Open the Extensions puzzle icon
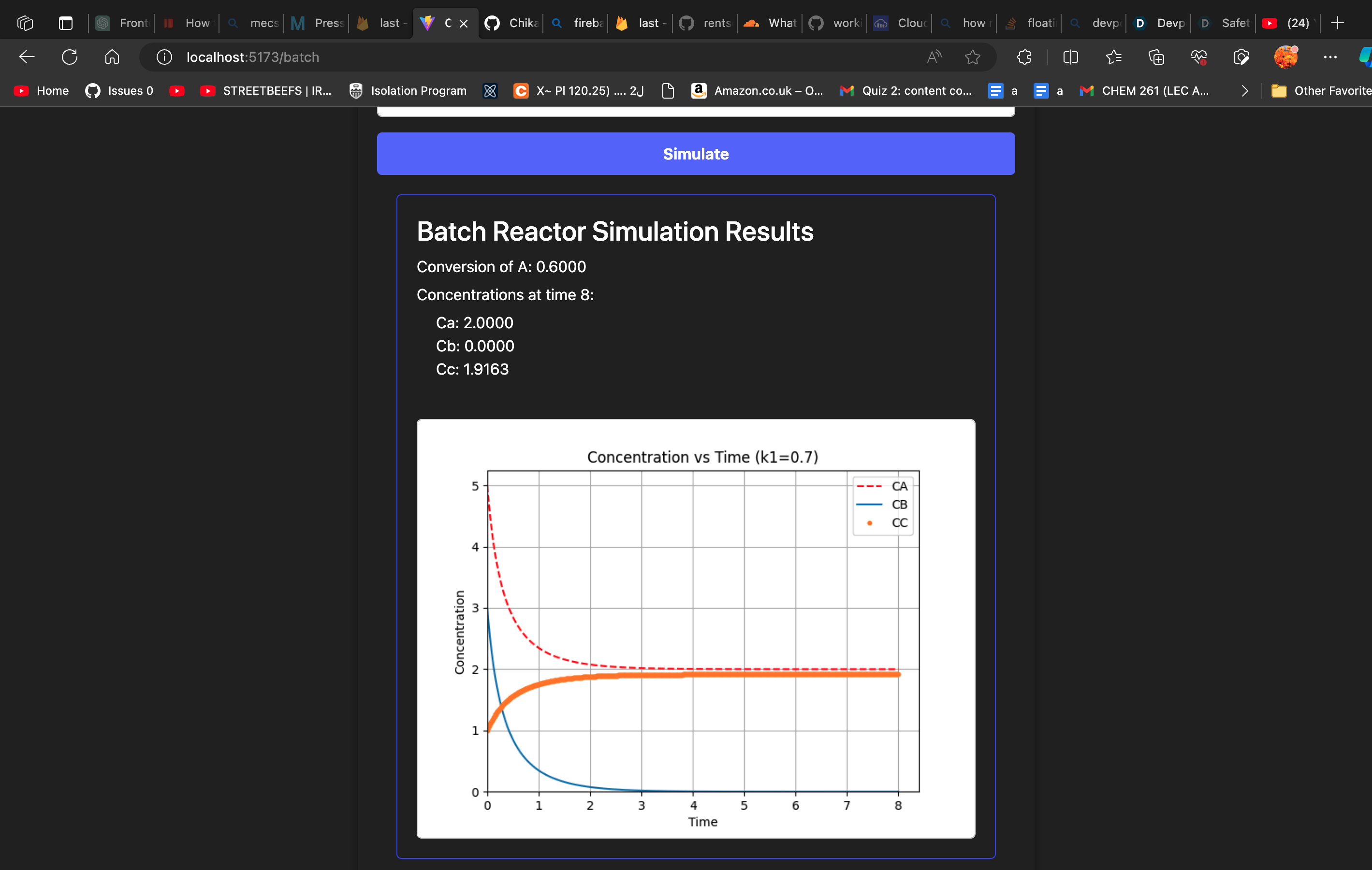 tap(1024, 57)
